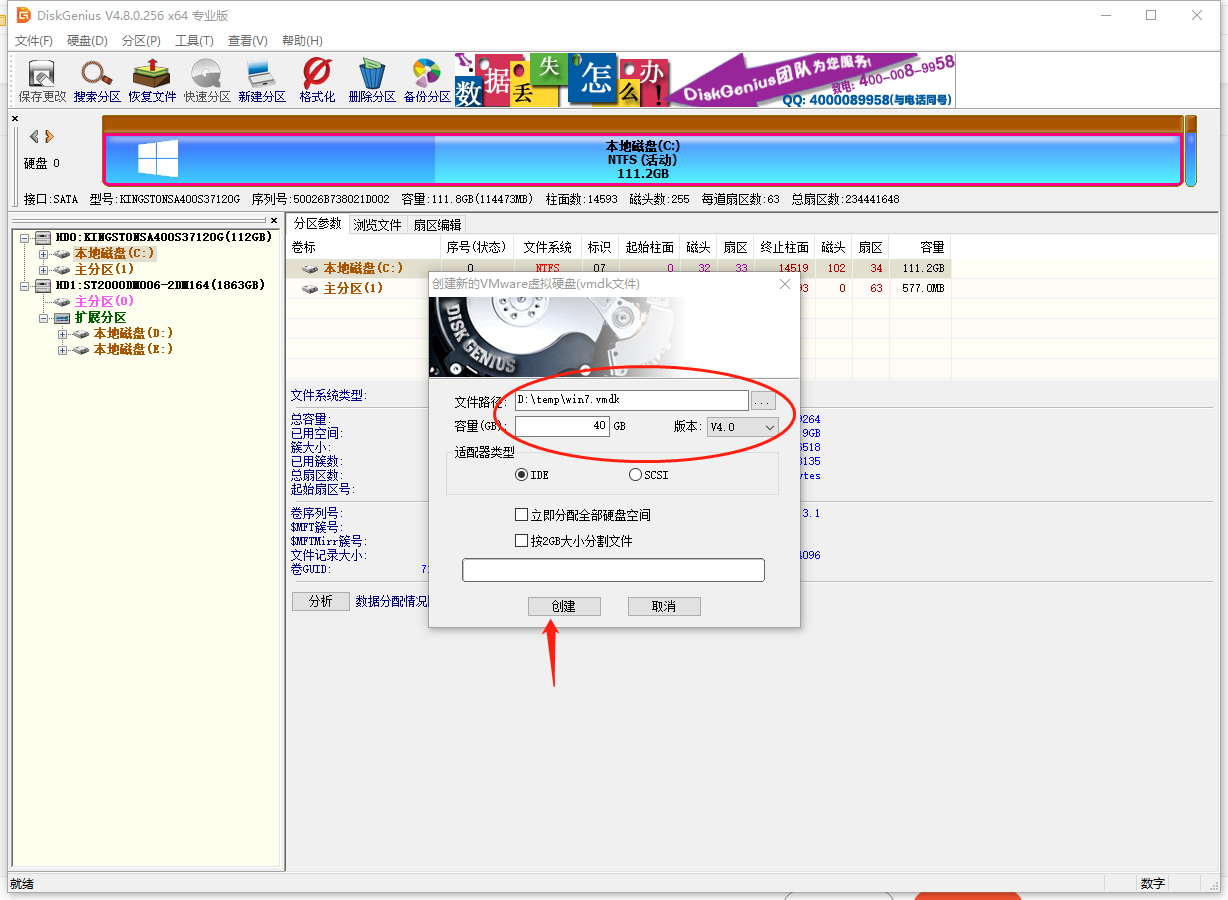Click the 创建 button to create vmdk
The width and height of the screenshot is (1228, 900).
click(x=564, y=606)
